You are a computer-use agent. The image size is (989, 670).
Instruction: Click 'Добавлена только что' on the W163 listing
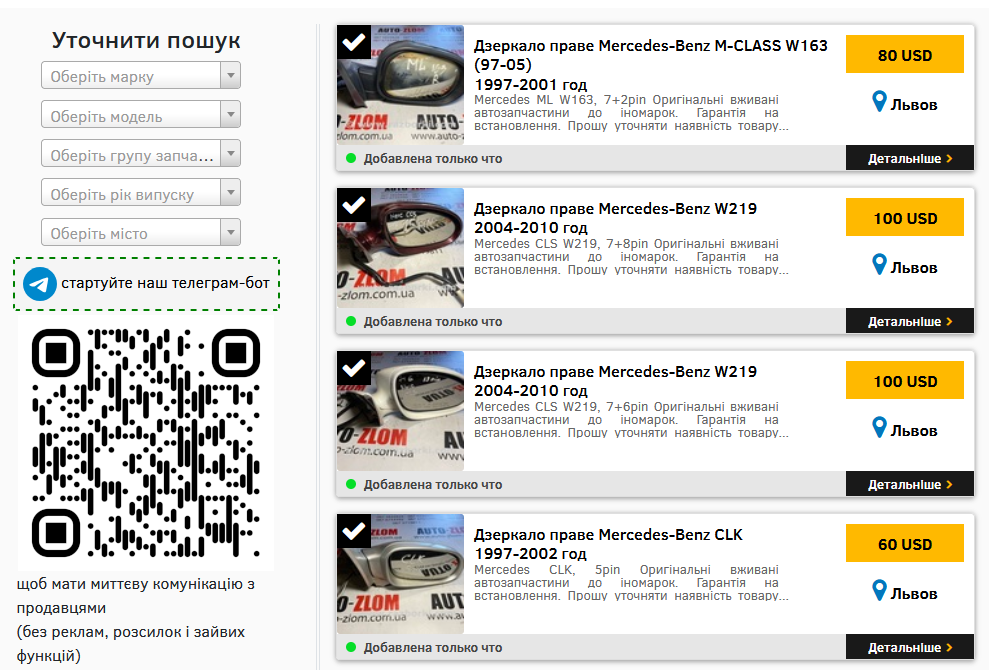433,158
